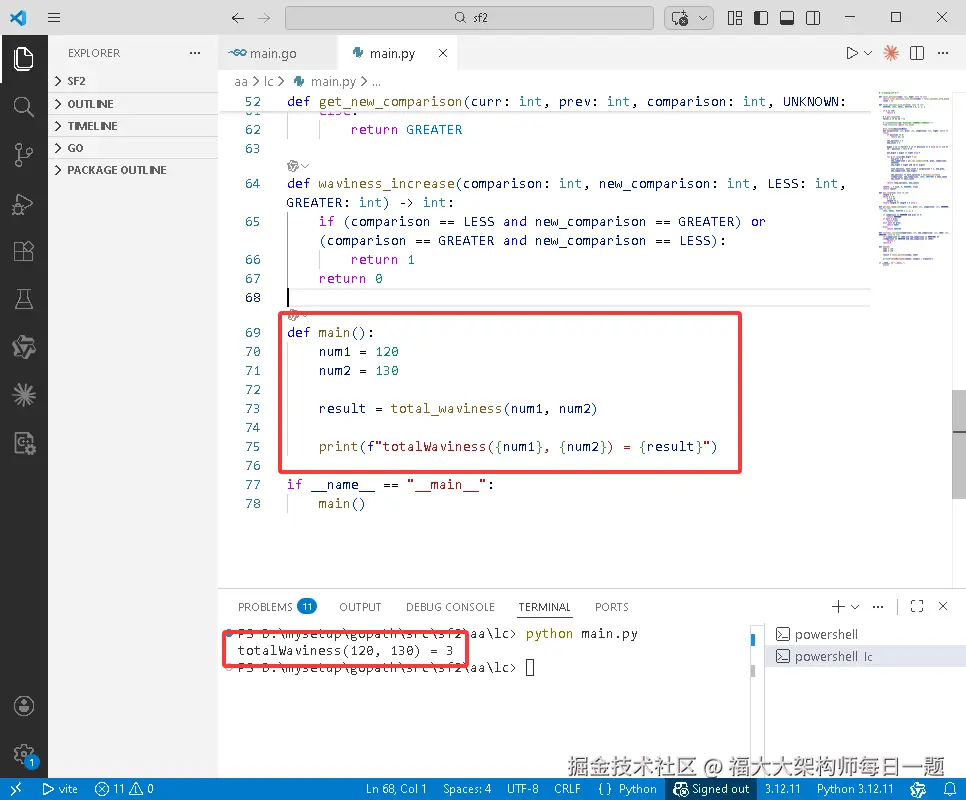
Task: Open the OUTPUT panel tab
Action: pyautogui.click(x=360, y=607)
